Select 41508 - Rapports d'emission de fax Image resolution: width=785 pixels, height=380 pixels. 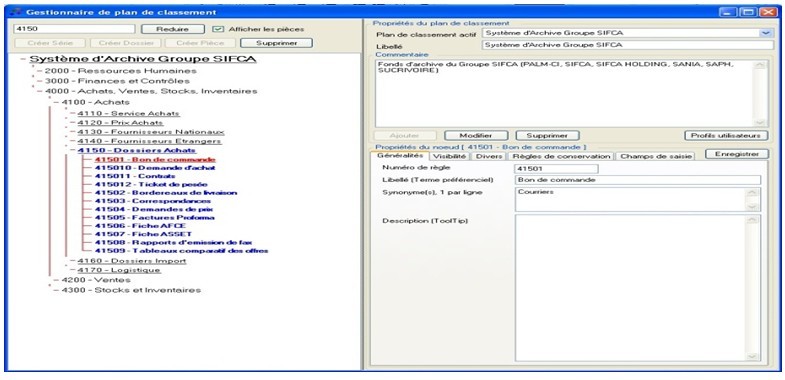click(x=173, y=242)
